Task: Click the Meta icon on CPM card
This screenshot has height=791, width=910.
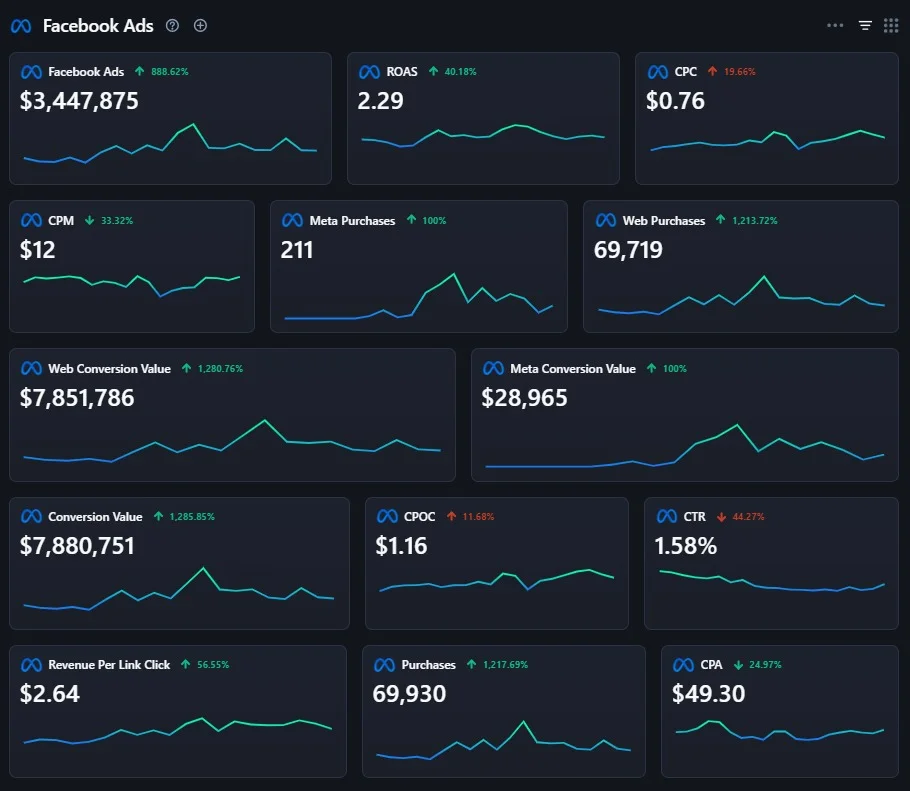Action: 31,221
